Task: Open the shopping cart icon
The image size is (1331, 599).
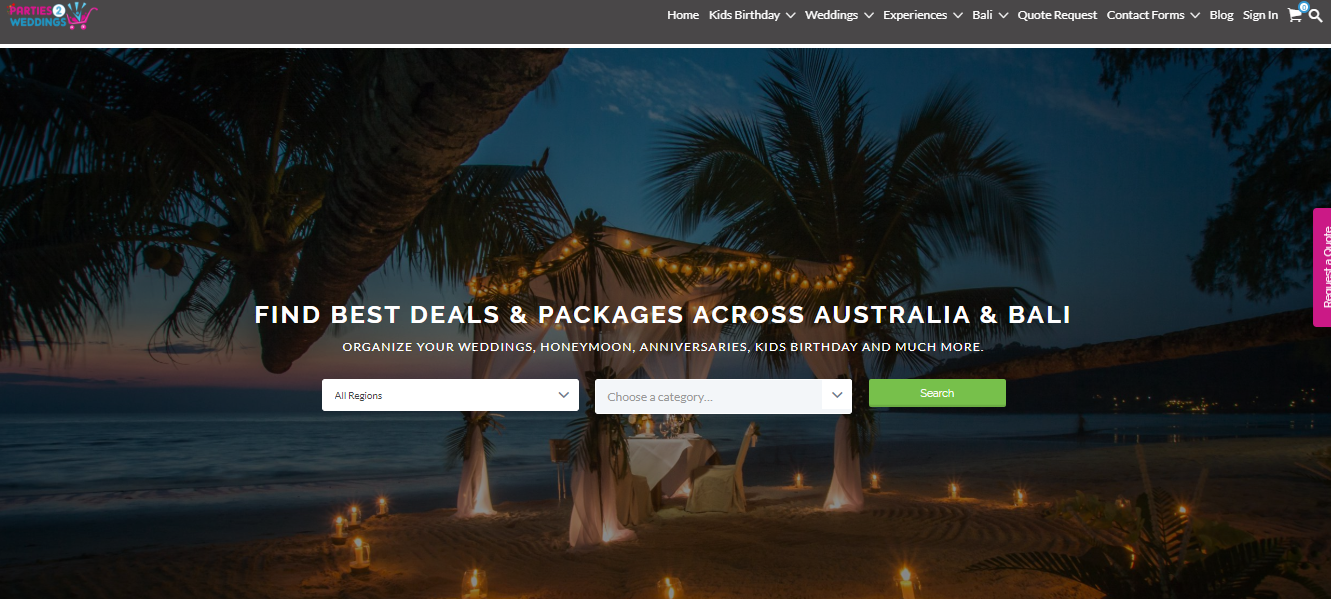Action: pyautogui.click(x=1295, y=15)
